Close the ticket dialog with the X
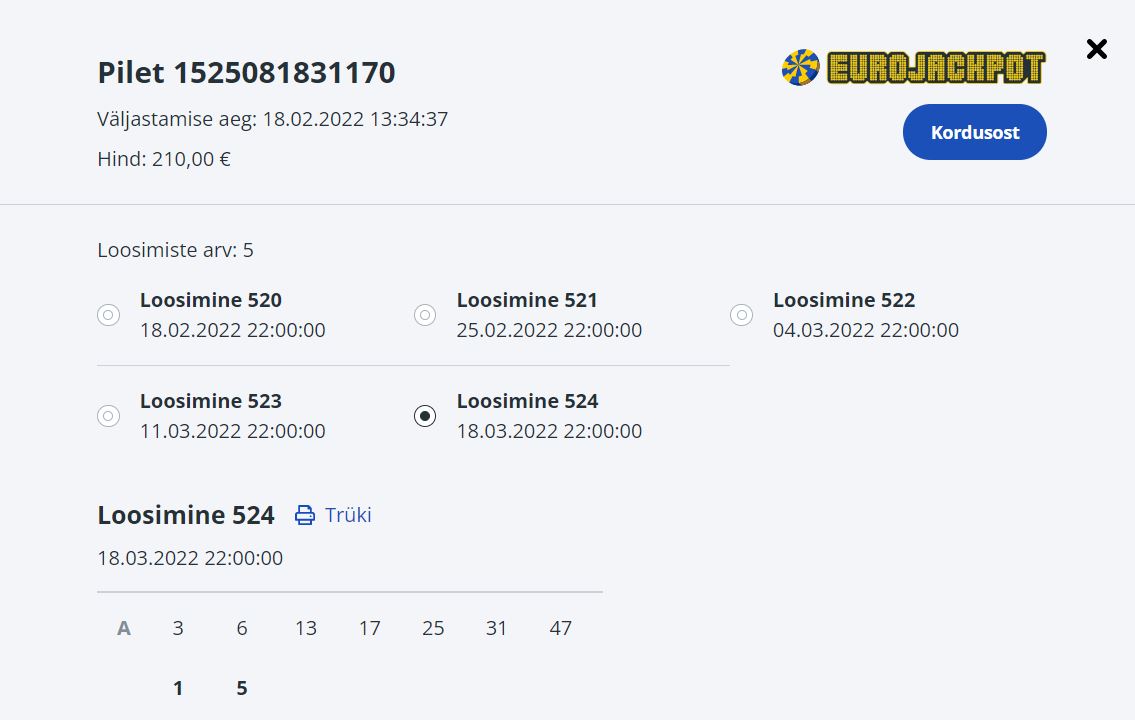This screenshot has width=1135, height=720. pyautogui.click(x=1097, y=49)
